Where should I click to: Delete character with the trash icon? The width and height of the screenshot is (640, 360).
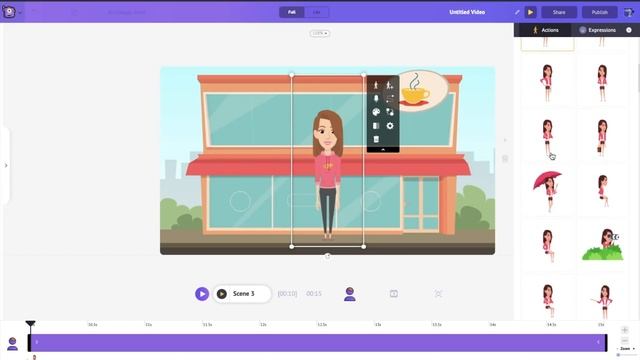click(376, 139)
